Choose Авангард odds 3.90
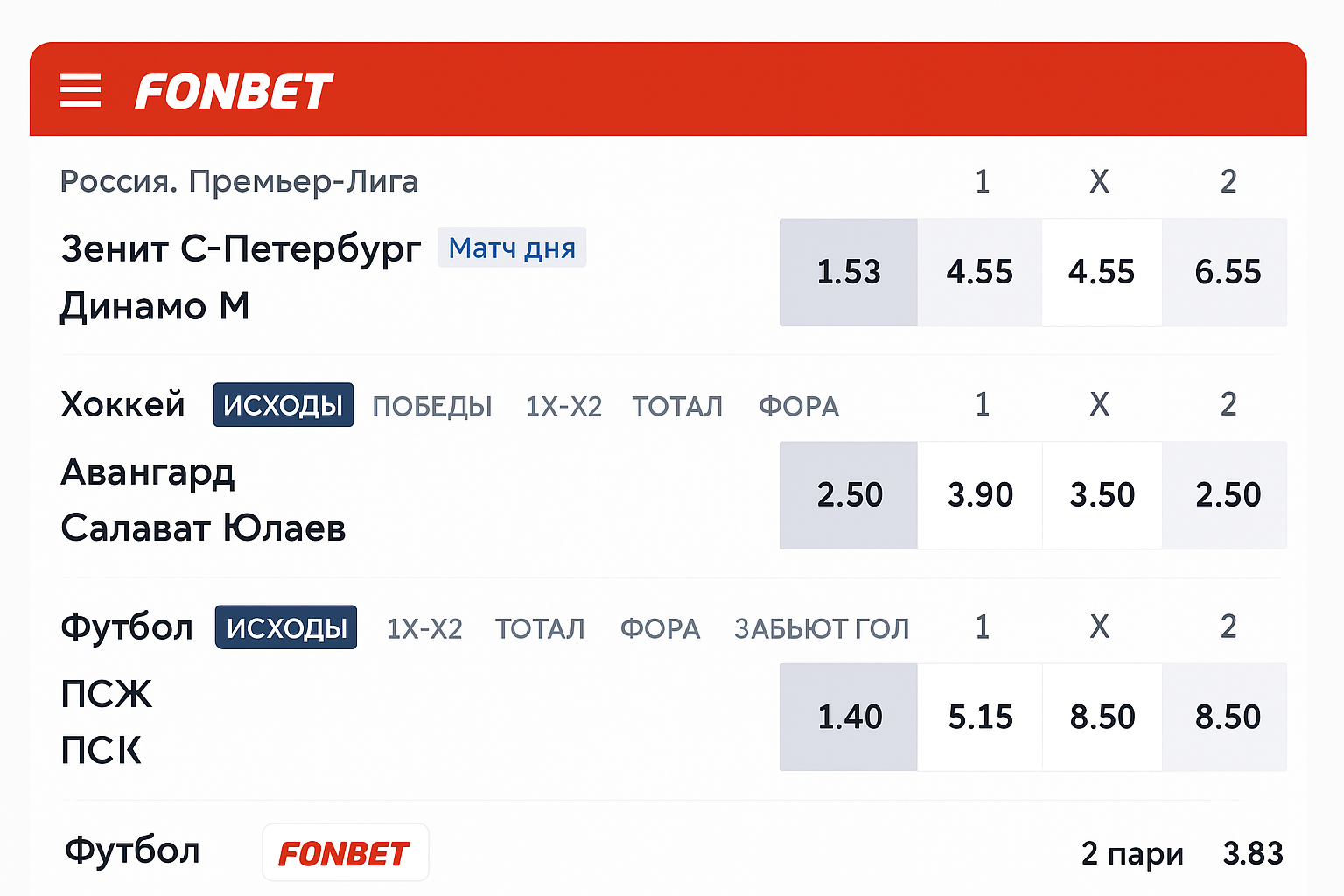Image resolution: width=1344 pixels, height=896 pixels. point(980,495)
